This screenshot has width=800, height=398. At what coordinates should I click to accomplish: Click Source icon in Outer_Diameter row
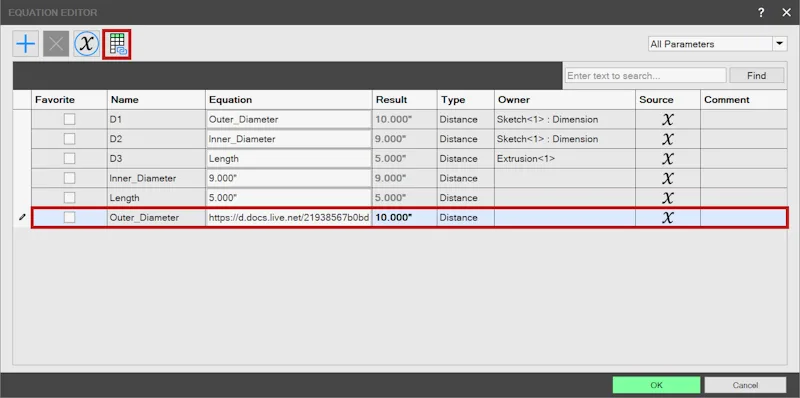click(667, 217)
